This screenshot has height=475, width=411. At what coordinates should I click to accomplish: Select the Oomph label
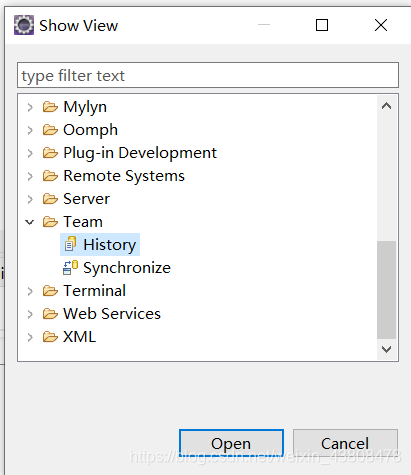click(90, 130)
